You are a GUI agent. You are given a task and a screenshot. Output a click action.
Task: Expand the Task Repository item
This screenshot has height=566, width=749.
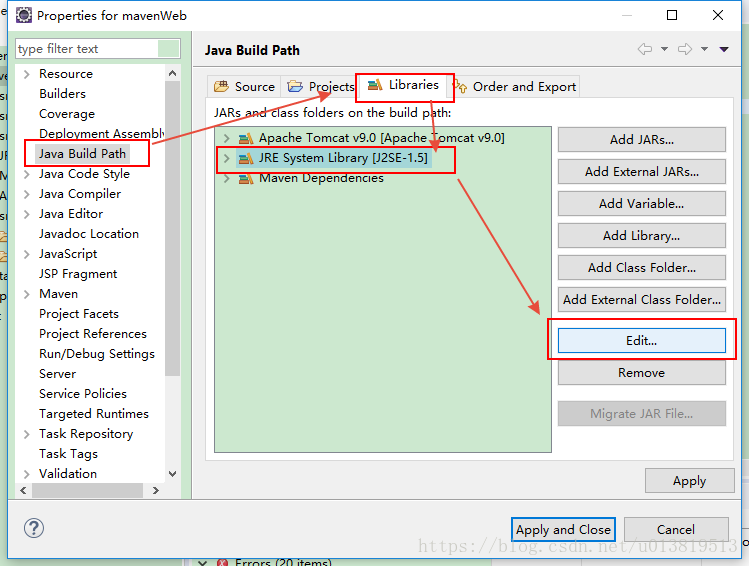[x=27, y=434]
